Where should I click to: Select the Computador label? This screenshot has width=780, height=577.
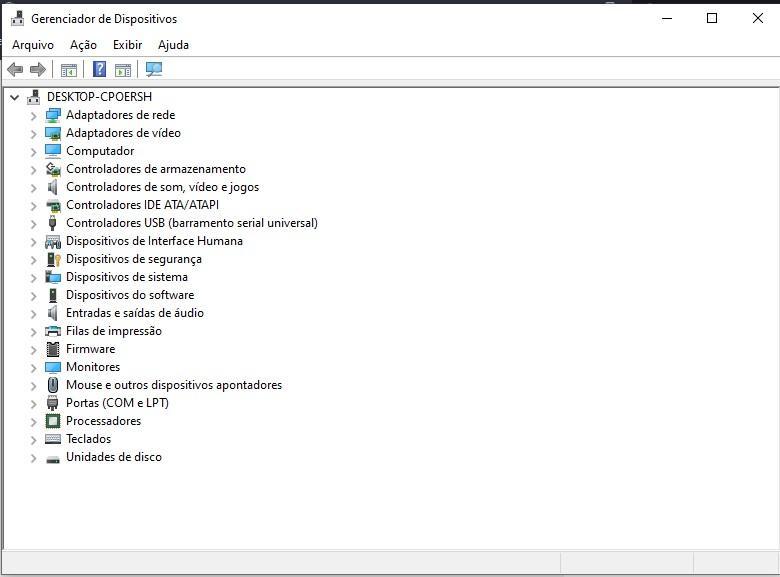pyautogui.click(x=100, y=151)
